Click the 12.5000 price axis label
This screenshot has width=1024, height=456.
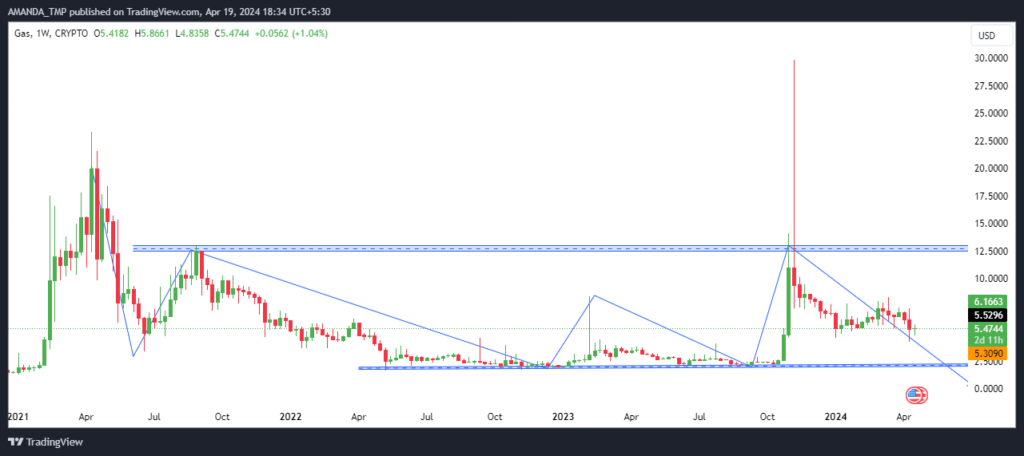989,251
